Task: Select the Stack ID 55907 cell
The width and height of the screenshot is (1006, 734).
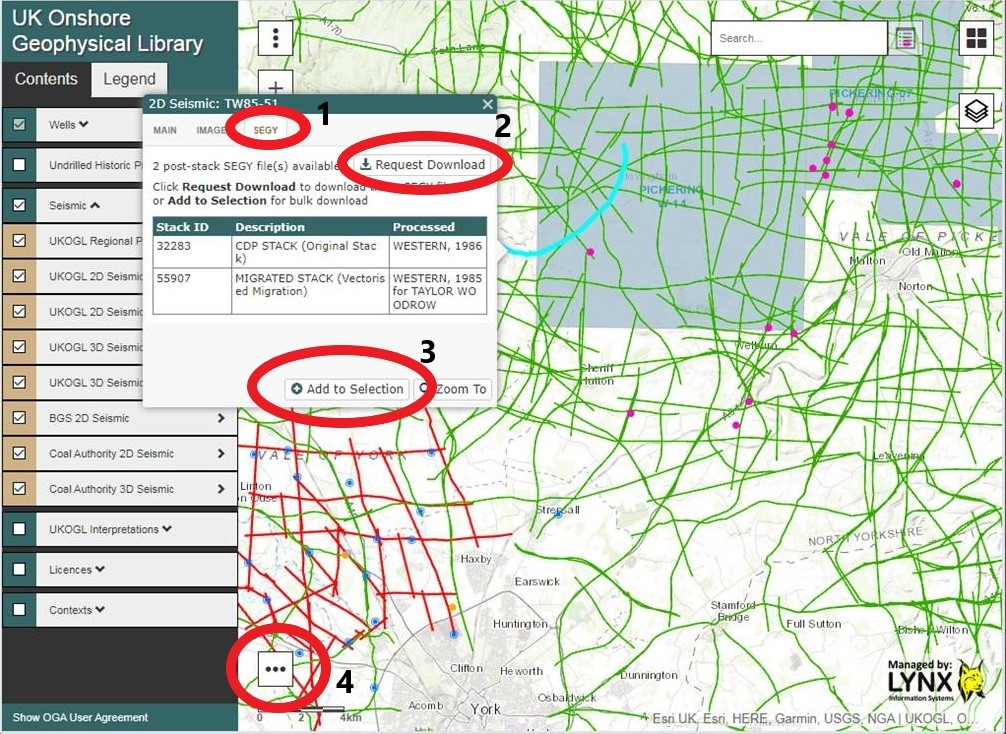Action: pos(192,291)
